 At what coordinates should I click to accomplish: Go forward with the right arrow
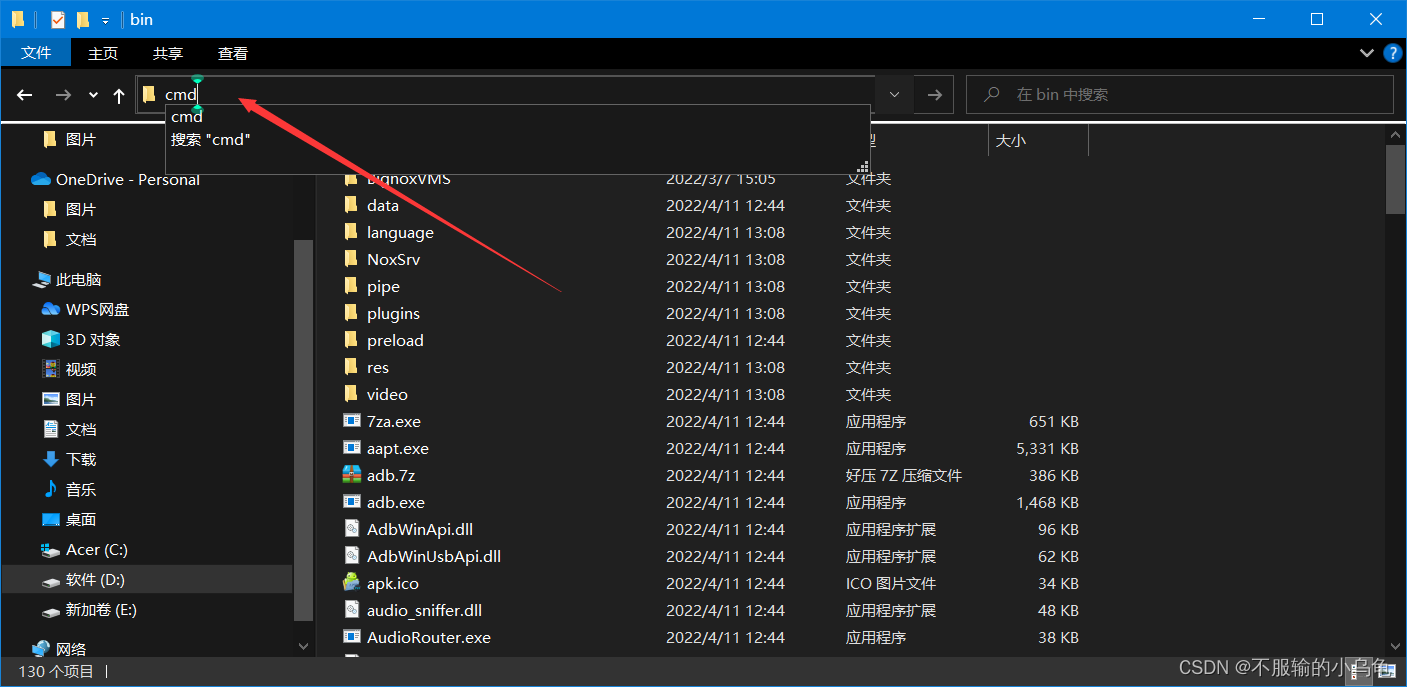(x=63, y=95)
